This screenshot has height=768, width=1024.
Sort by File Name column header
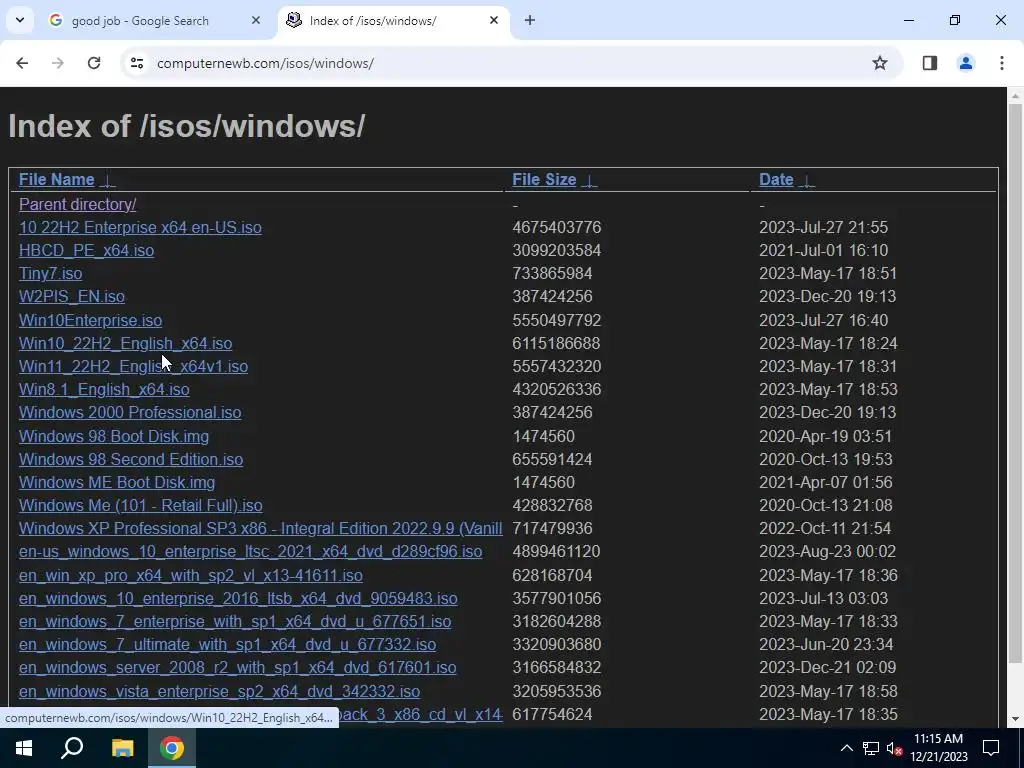(x=57, y=180)
